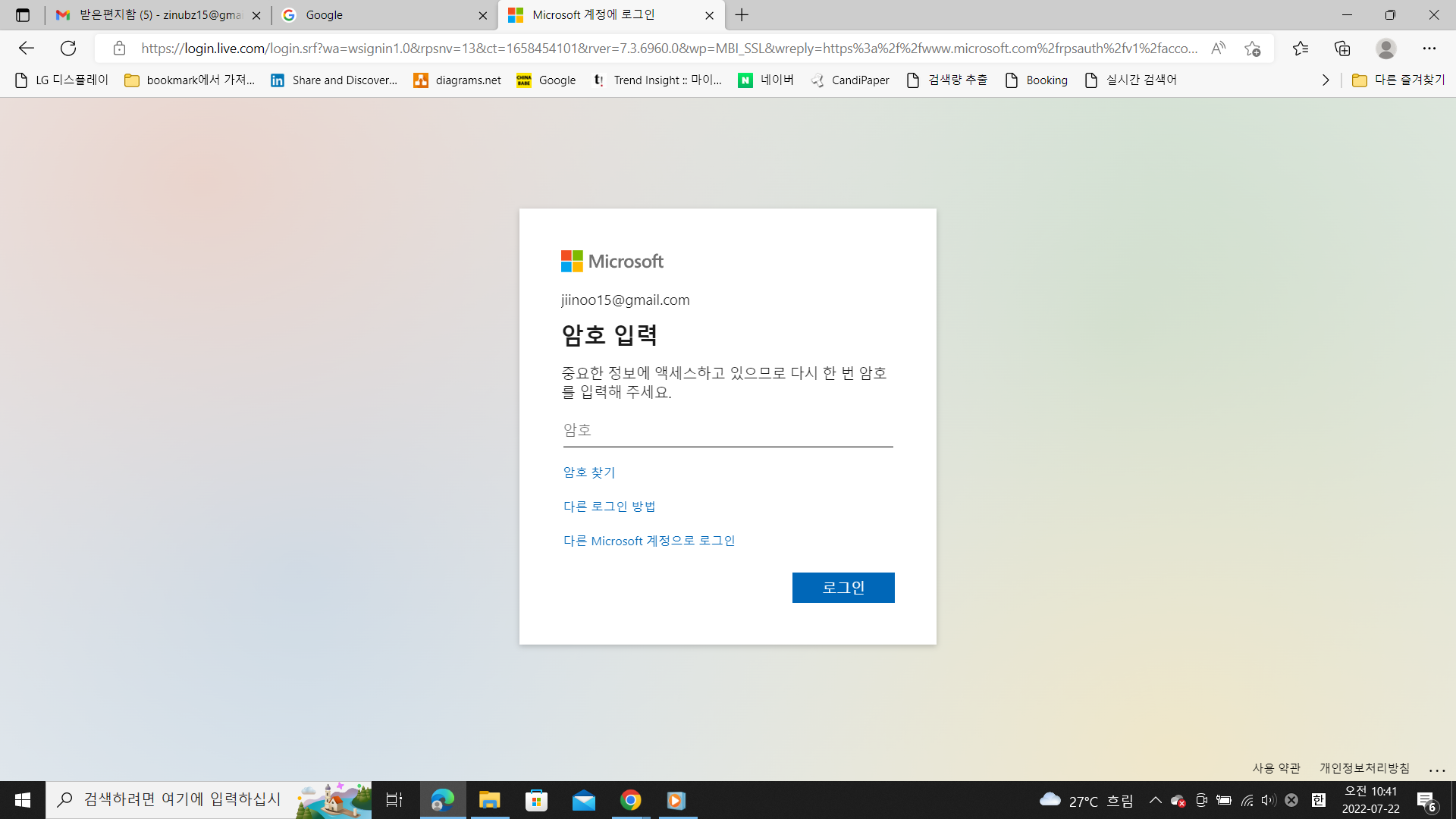Expand hidden bookmarks with the chevron
The height and width of the screenshot is (819, 1456).
[x=1326, y=80]
